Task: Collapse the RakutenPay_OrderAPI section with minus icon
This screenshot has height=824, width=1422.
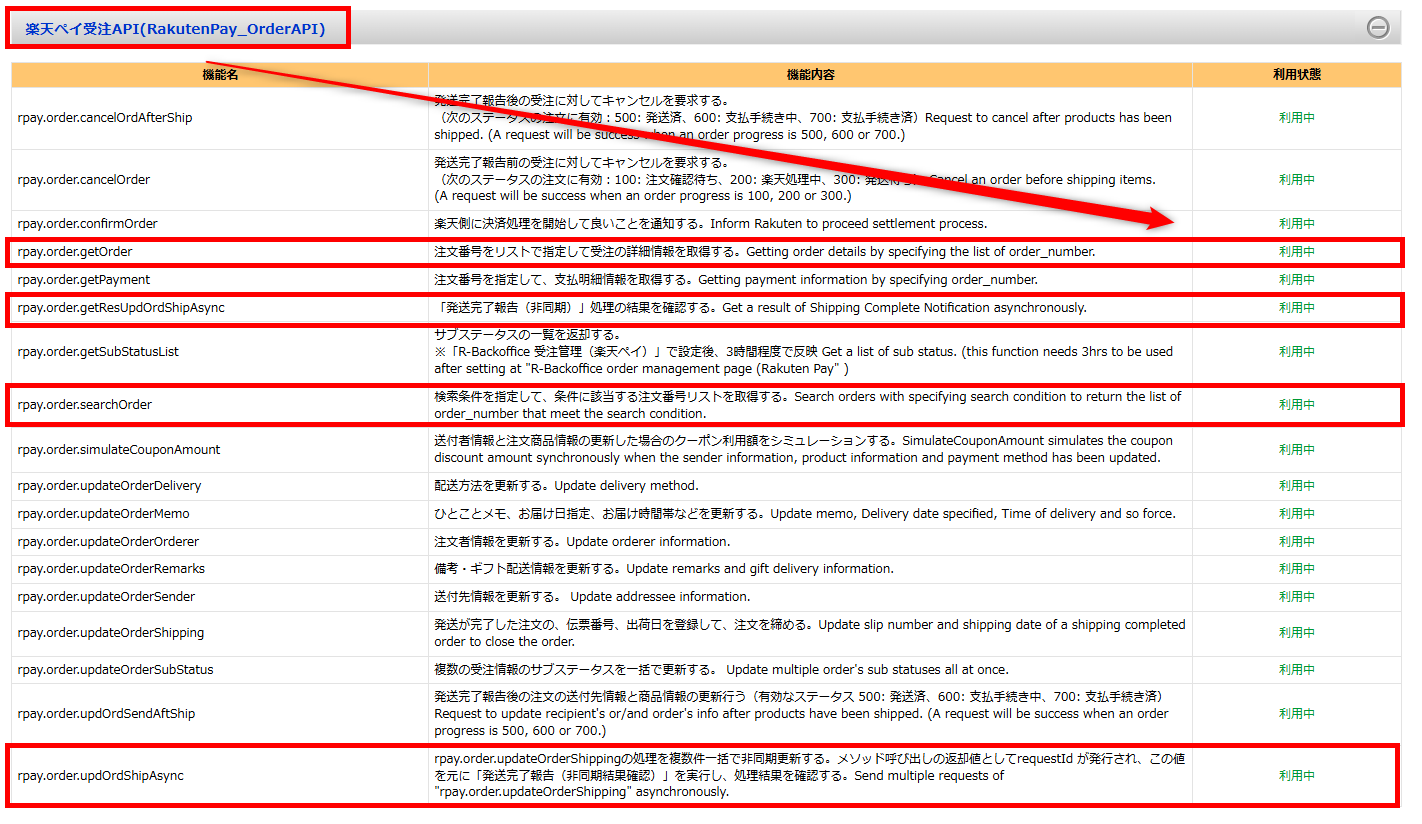Action: tap(1378, 28)
